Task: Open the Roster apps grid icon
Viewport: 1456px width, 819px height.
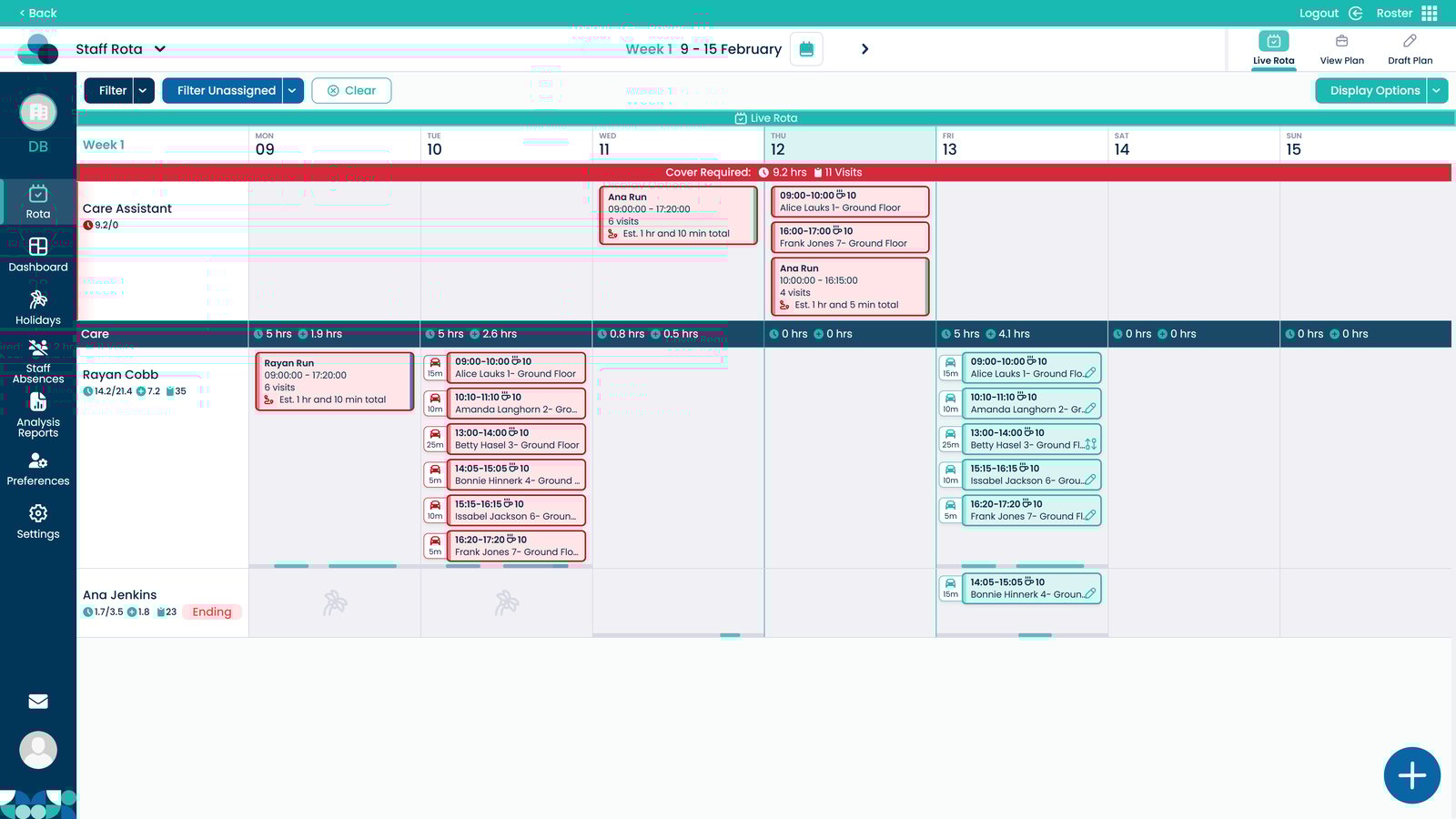Action: [x=1430, y=13]
